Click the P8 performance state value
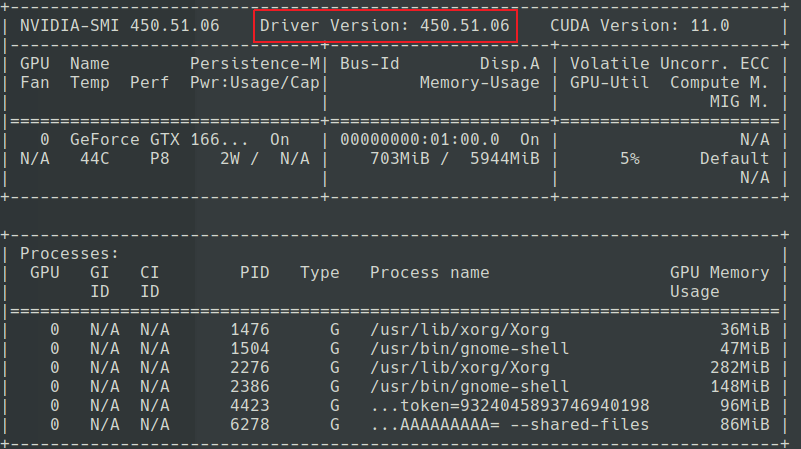 pyautogui.click(x=159, y=159)
